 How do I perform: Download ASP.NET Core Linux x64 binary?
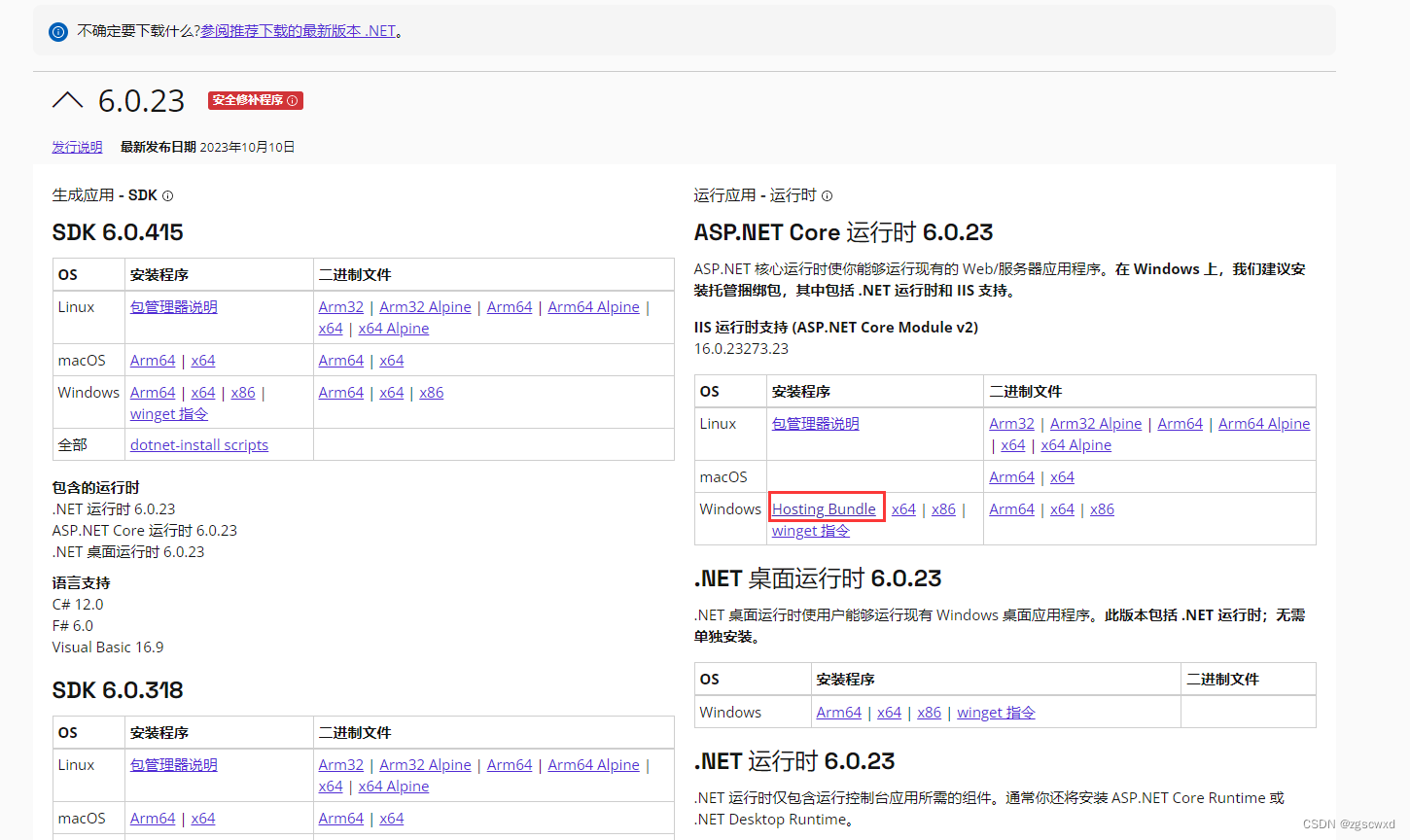pyautogui.click(x=1013, y=444)
